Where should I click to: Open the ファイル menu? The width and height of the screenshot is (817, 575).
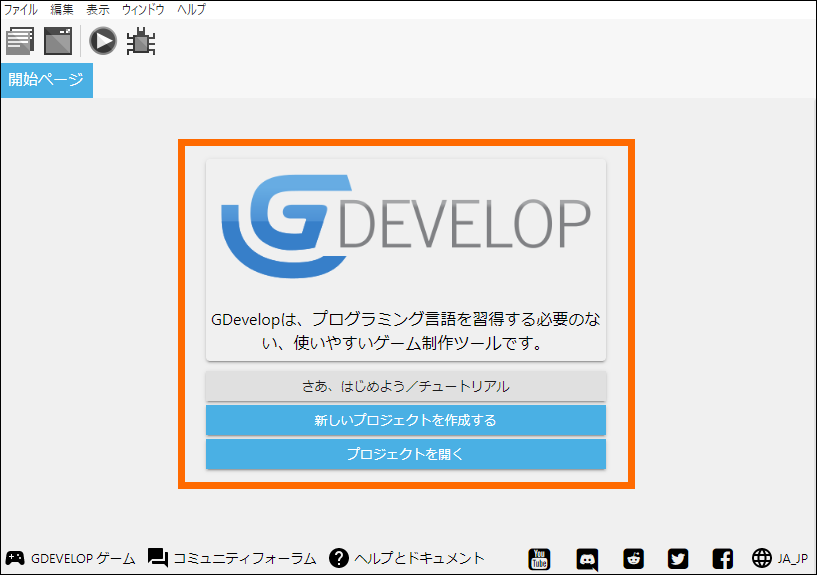coord(21,9)
